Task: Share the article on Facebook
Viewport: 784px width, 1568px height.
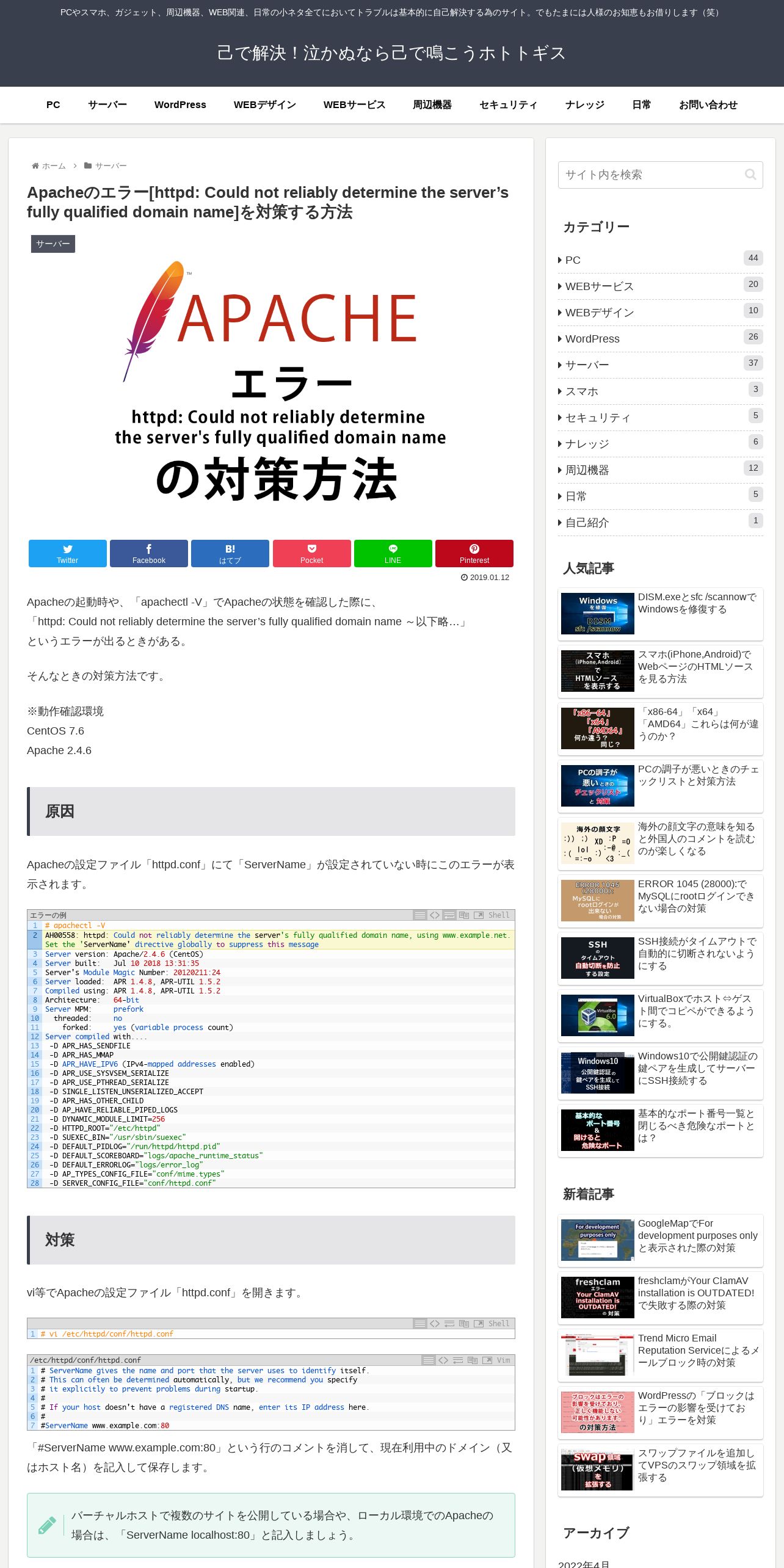Action: pyautogui.click(x=149, y=553)
